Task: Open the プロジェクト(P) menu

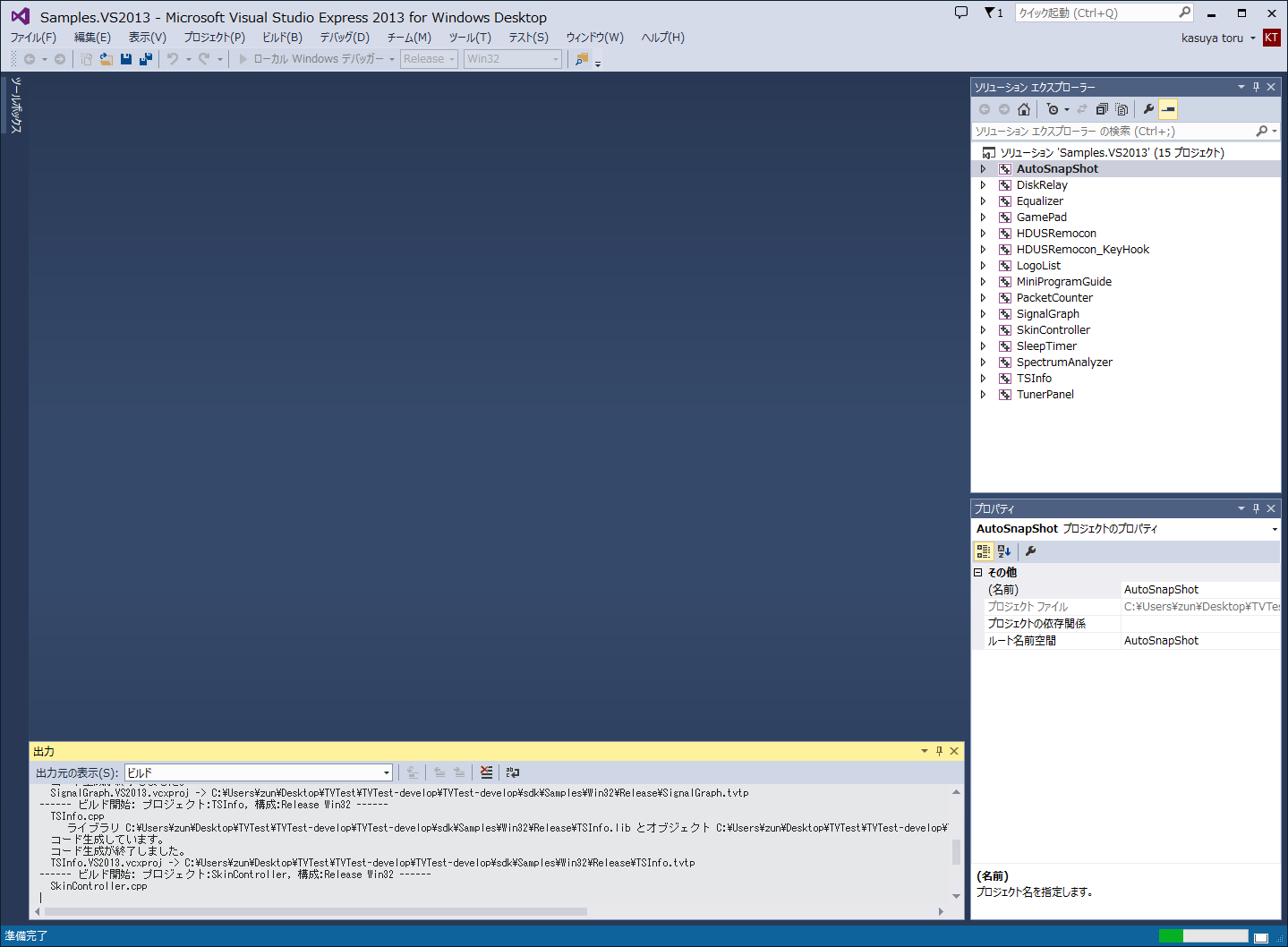Action: click(214, 38)
